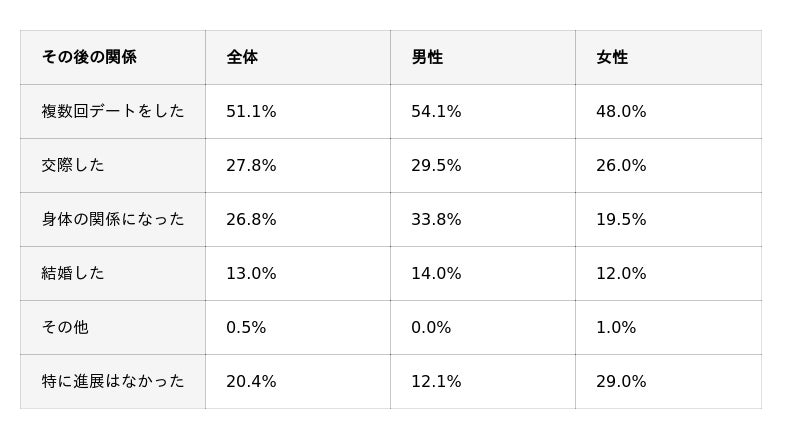Select the 交際した row label

(x=113, y=165)
